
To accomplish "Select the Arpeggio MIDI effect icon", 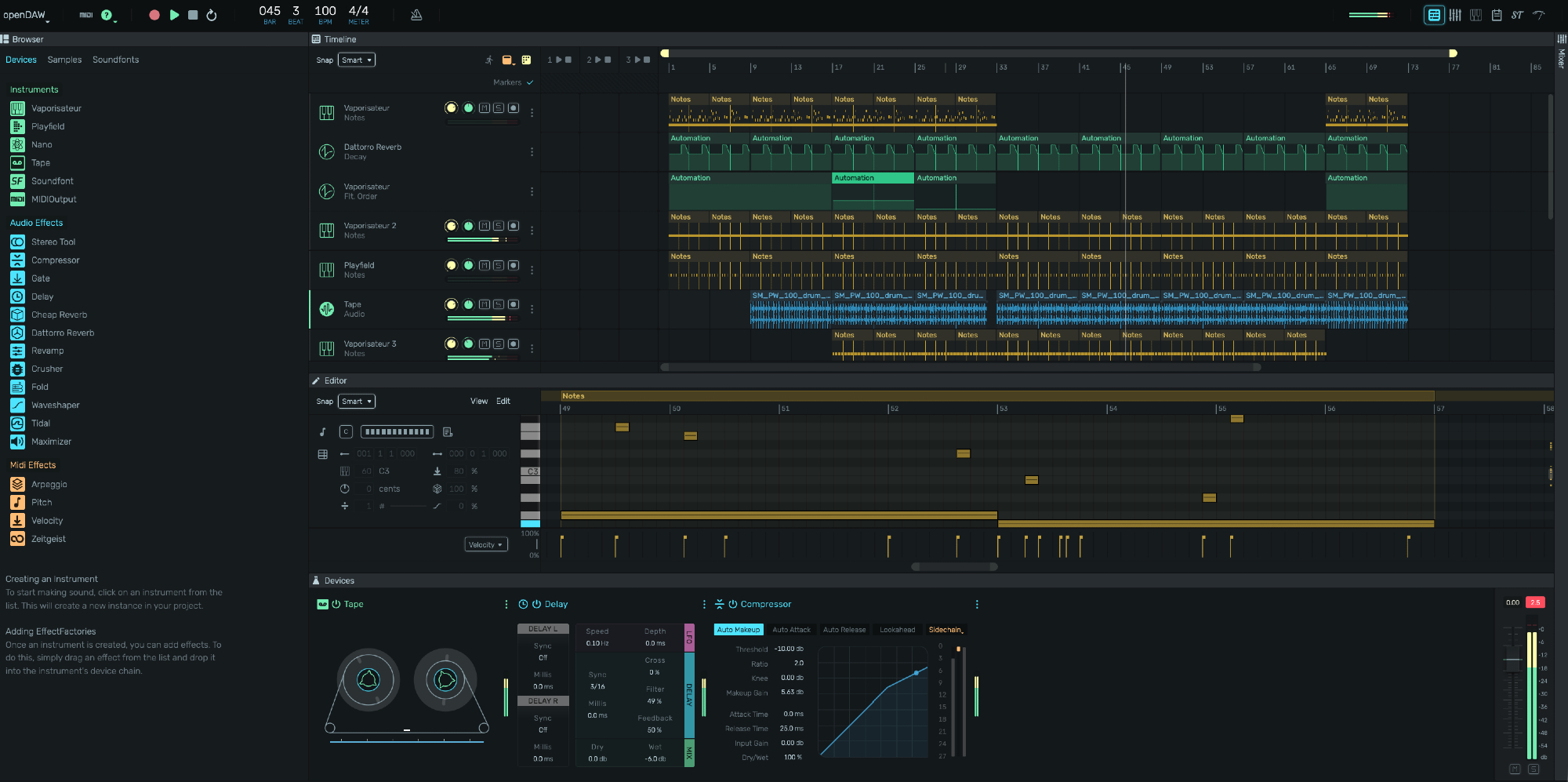I will point(17,485).
